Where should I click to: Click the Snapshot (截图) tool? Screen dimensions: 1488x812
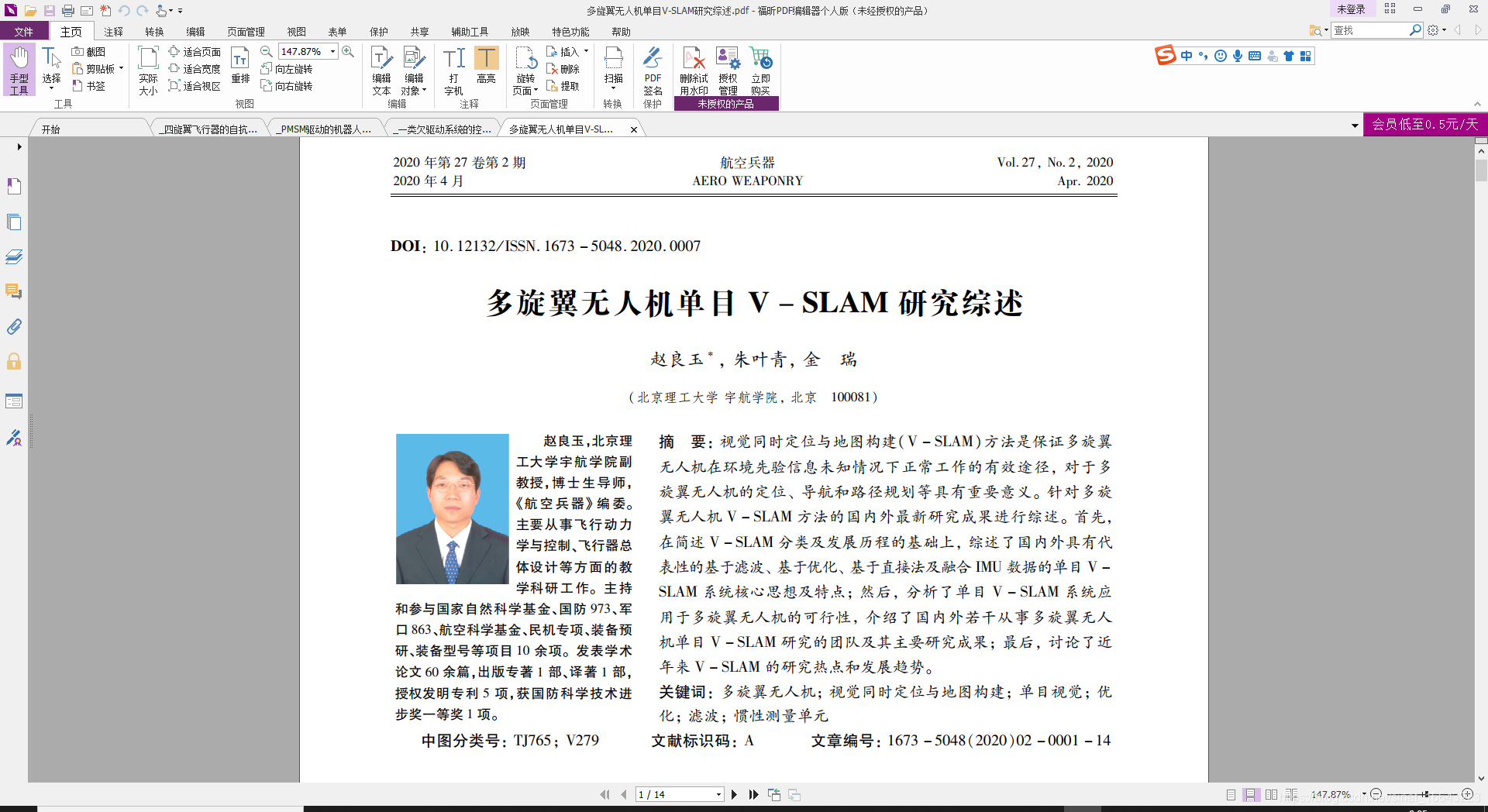88,52
